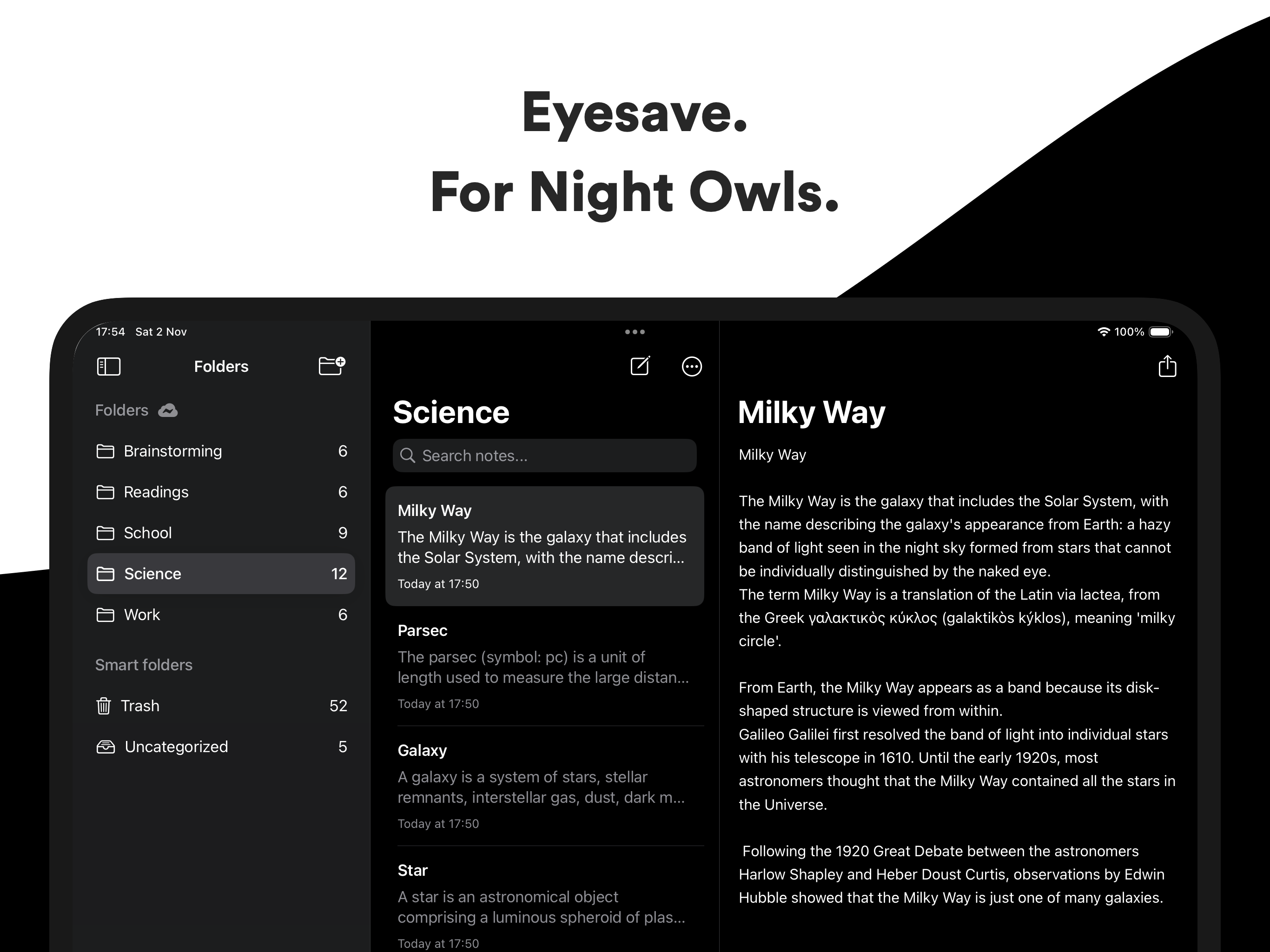Open the Brainstorming folder
Viewport: 1270px width, 952px height.
(221, 451)
